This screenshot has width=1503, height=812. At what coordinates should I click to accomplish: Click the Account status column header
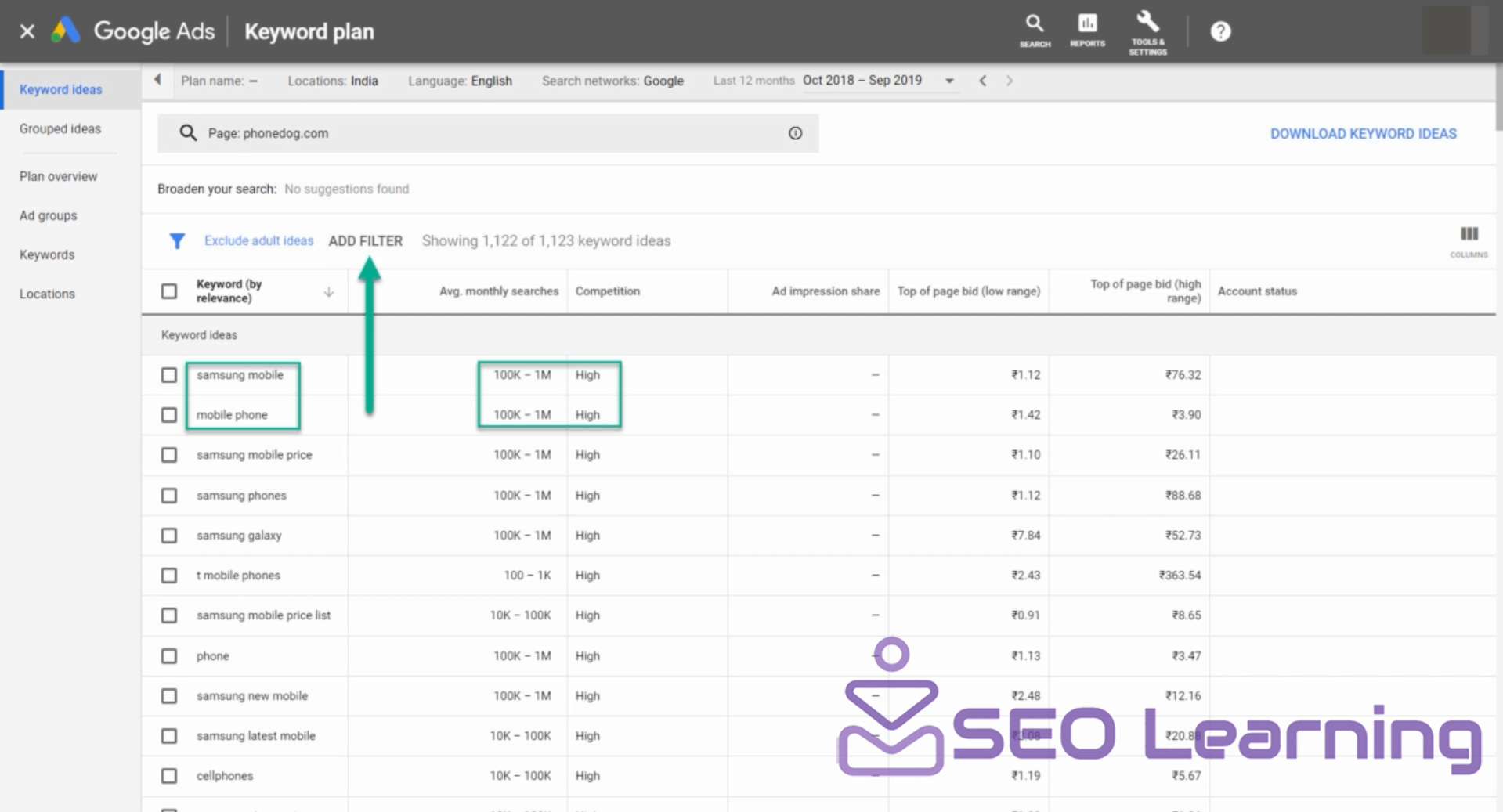1257,291
